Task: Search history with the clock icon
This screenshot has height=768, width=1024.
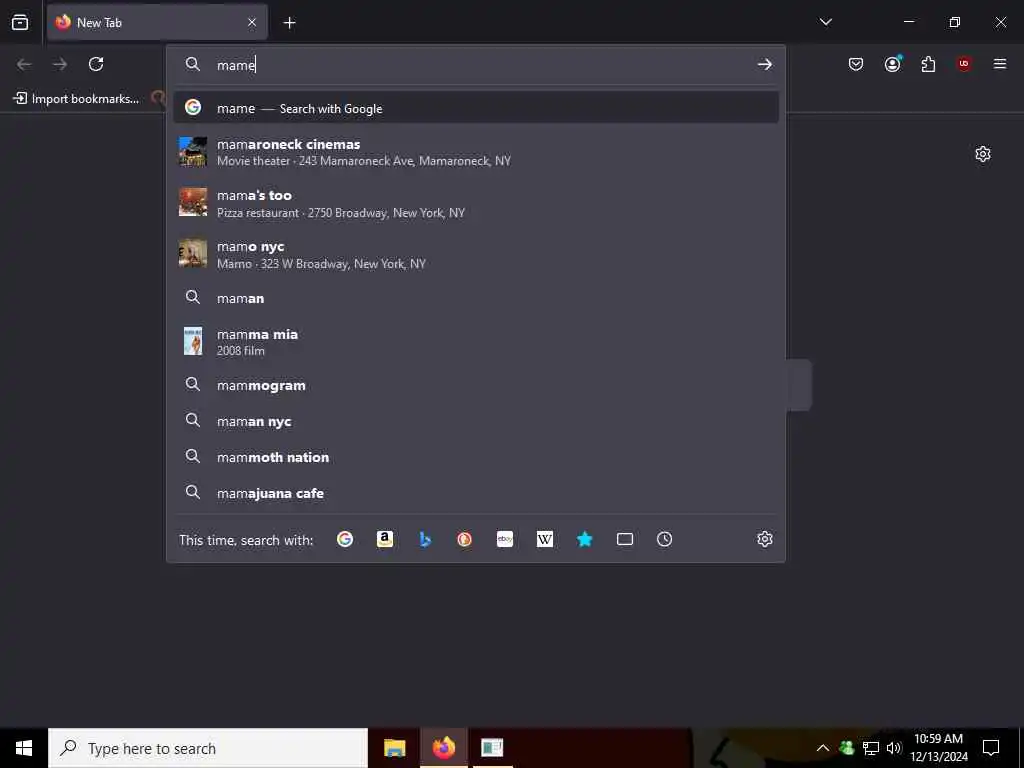Action: [x=664, y=539]
